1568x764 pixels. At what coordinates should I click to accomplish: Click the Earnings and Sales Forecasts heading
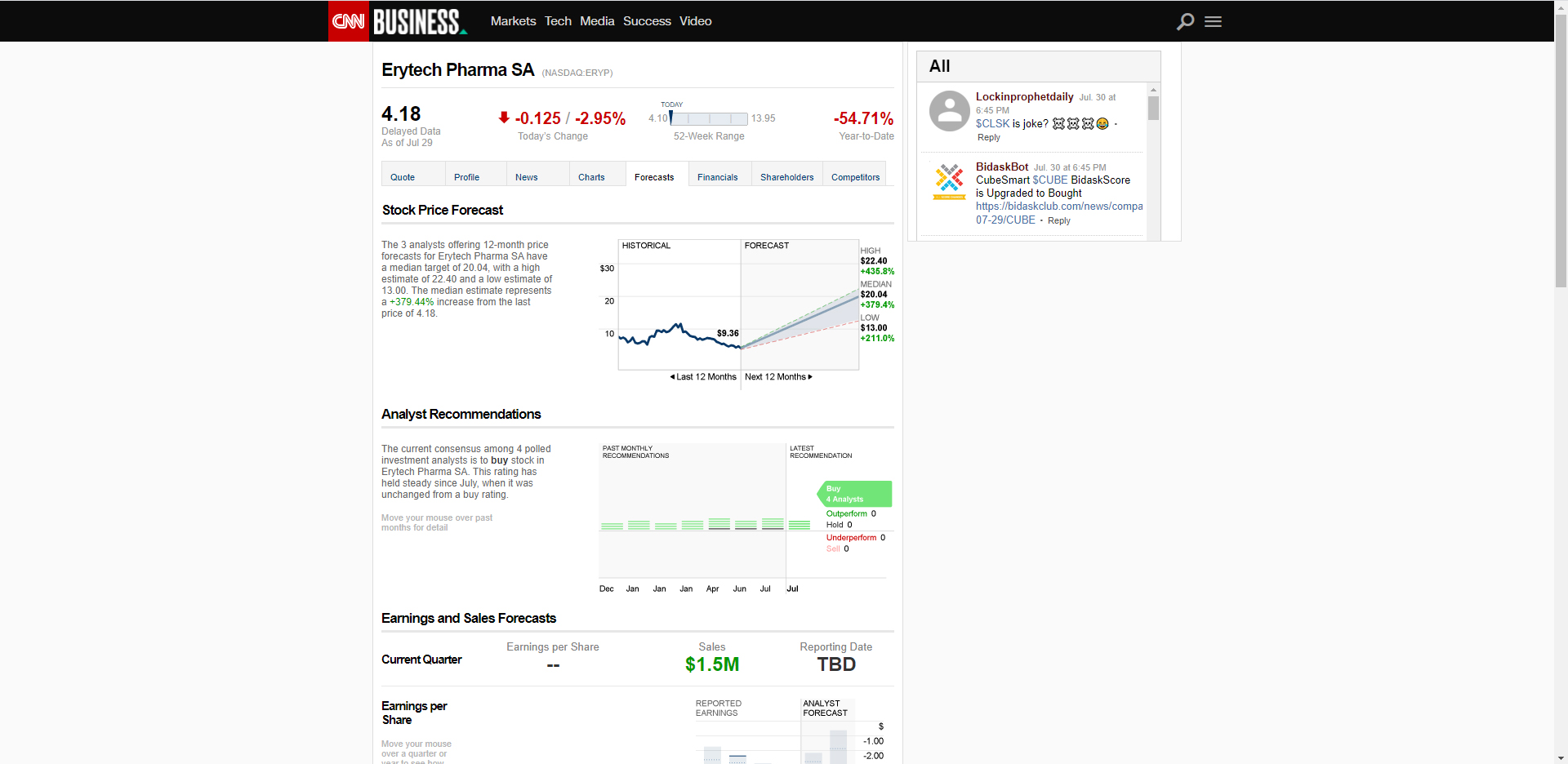(469, 619)
